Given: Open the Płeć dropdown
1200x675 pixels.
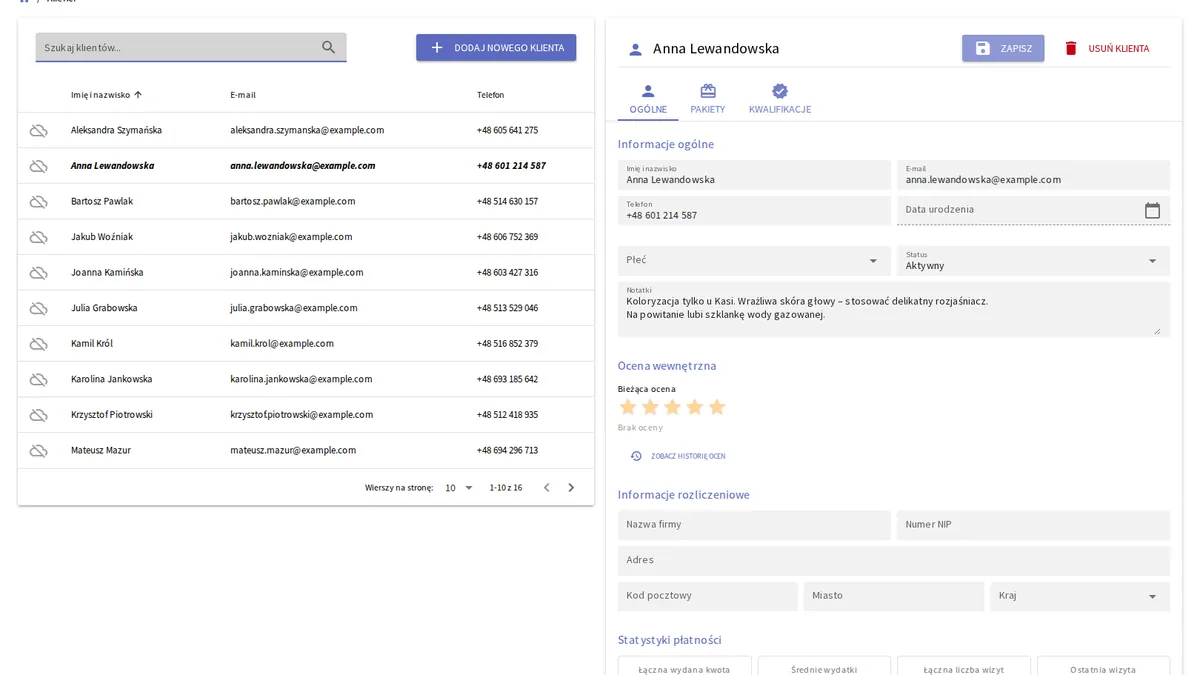Looking at the screenshot, I should pyautogui.click(x=754, y=260).
